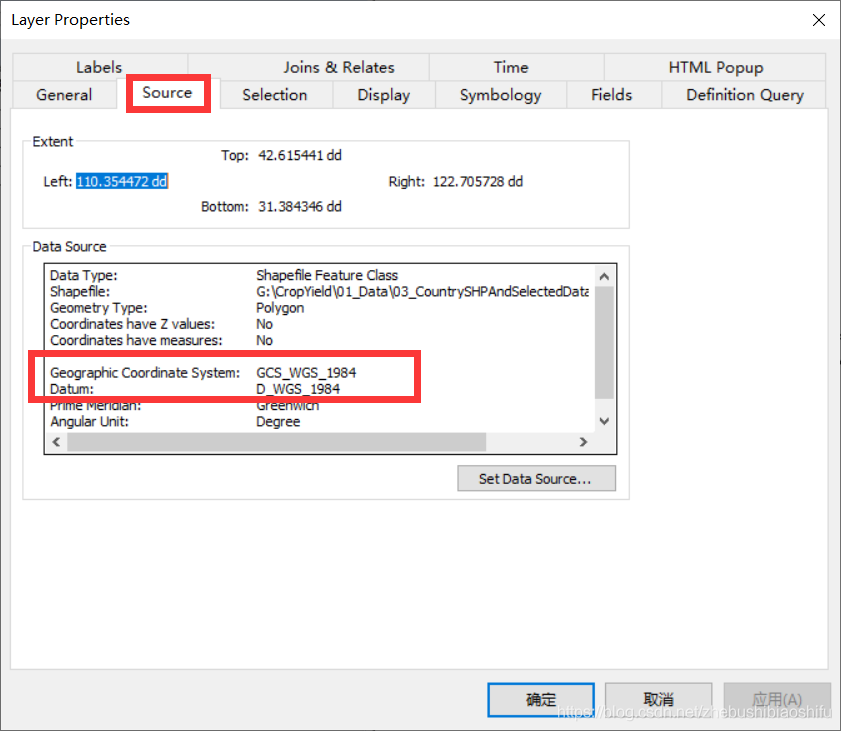This screenshot has height=731, width=841.
Task: Click the Coordinates have Z values row
Action: click(161, 324)
